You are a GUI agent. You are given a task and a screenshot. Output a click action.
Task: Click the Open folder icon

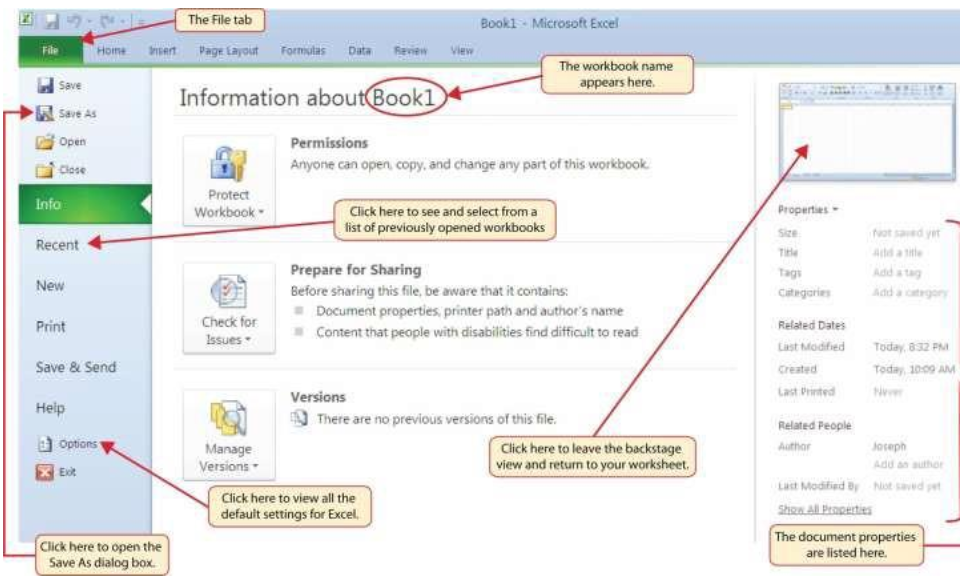pyautogui.click(x=45, y=142)
